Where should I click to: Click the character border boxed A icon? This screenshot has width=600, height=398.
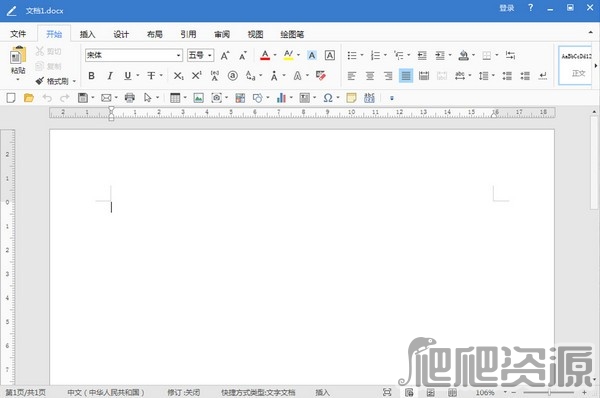tap(329, 55)
